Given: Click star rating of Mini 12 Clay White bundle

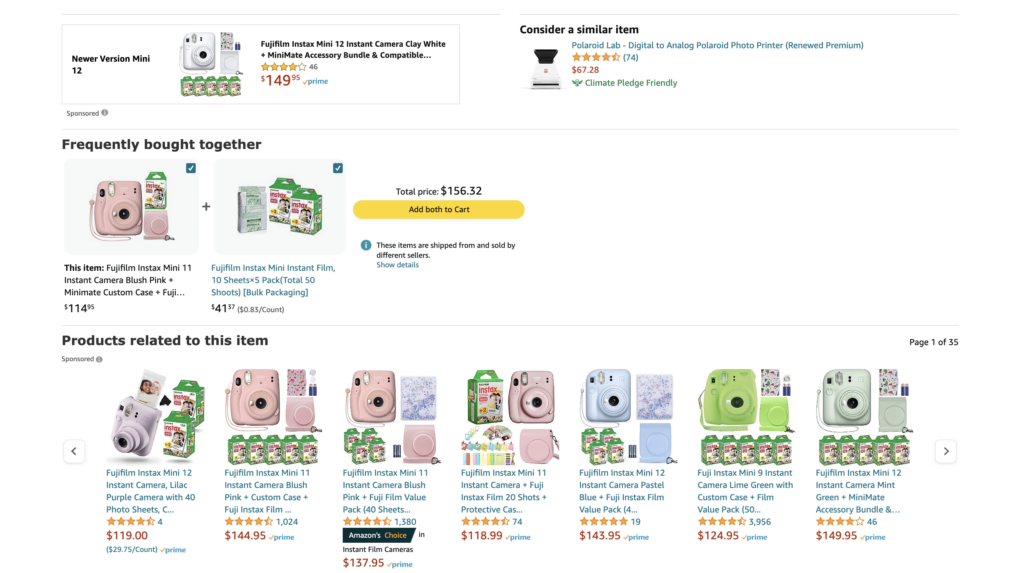Looking at the screenshot, I should [x=283, y=67].
